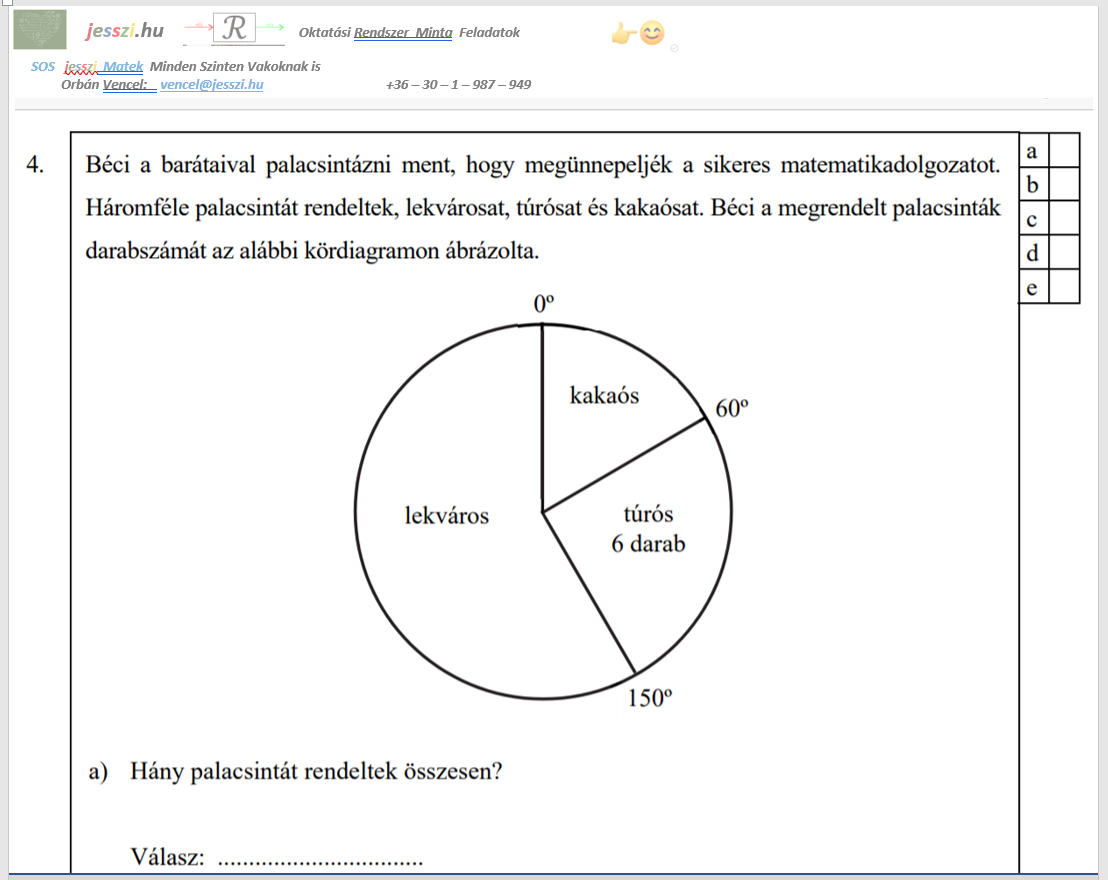The height and width of the screenshot is (880, 1108).
Task: Click the smiling face emoji
Action: tap(652, 33)
